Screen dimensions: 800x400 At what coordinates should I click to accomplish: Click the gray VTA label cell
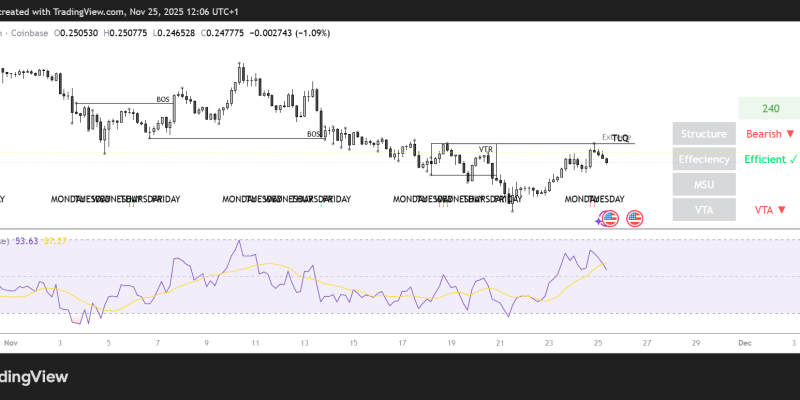[x=703, y=210]
